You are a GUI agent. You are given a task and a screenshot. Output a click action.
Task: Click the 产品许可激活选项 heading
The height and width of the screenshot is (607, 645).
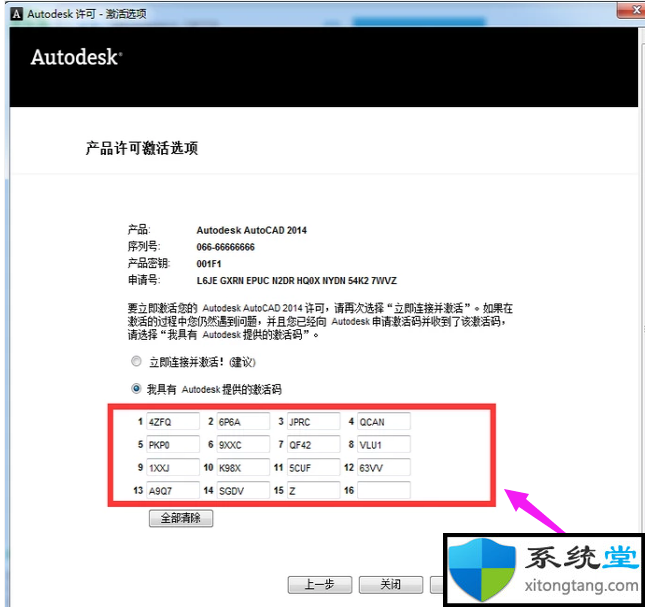(x=142, y=148)
